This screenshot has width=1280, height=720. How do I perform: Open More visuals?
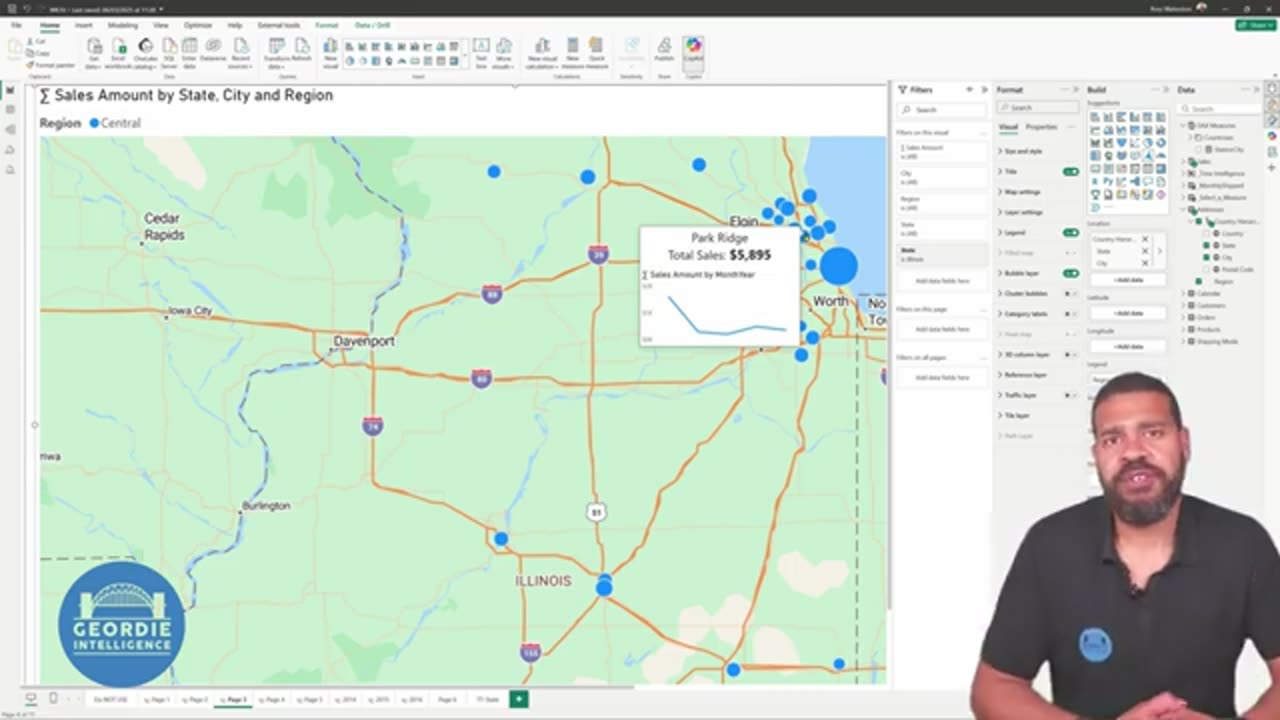click(503, 52)
